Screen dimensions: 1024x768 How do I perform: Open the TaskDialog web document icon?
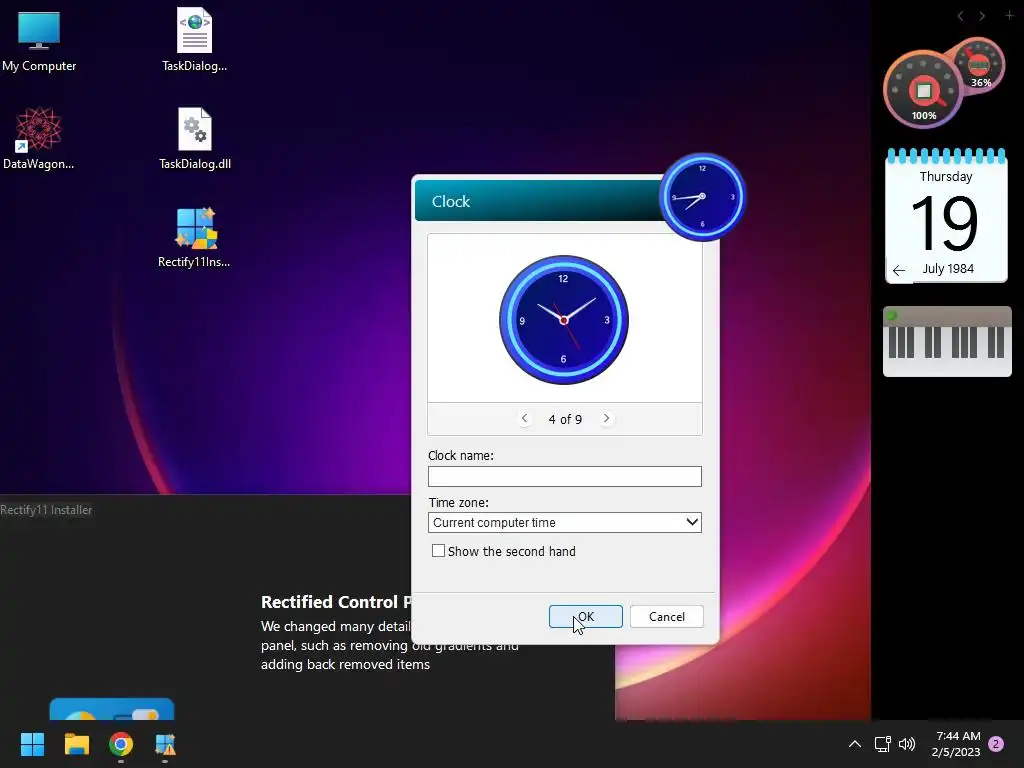pyautogui.click(x=195, y=40)
